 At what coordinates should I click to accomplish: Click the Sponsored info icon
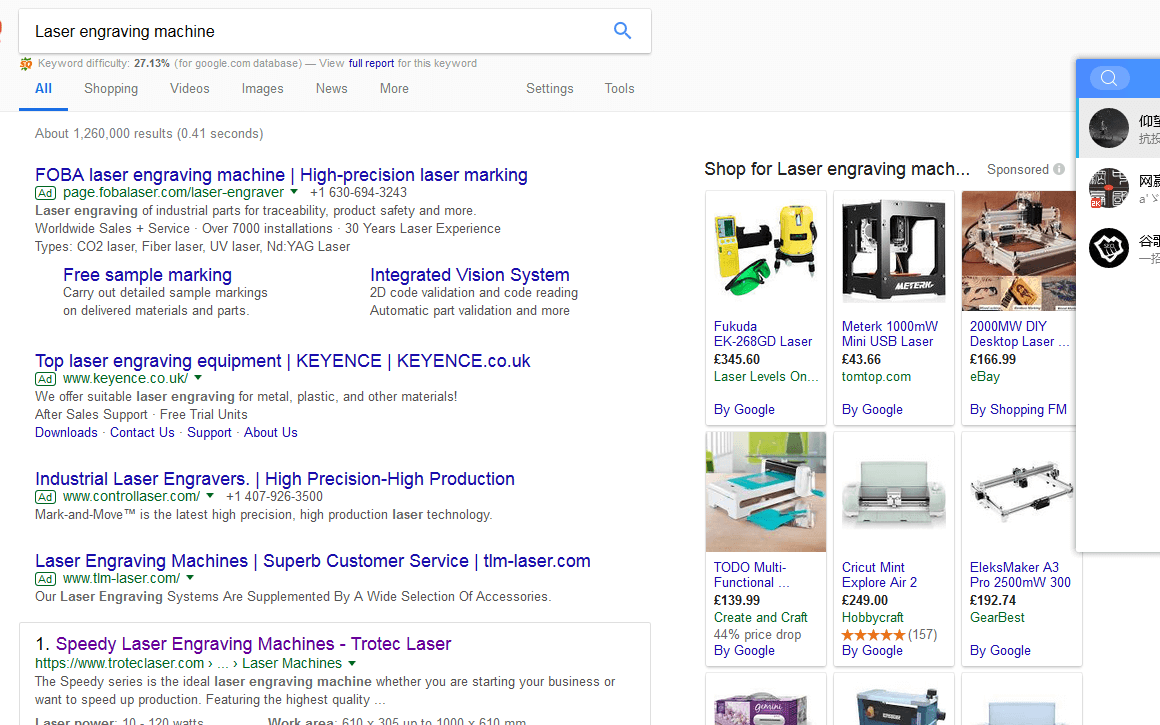coord(1059,169)
